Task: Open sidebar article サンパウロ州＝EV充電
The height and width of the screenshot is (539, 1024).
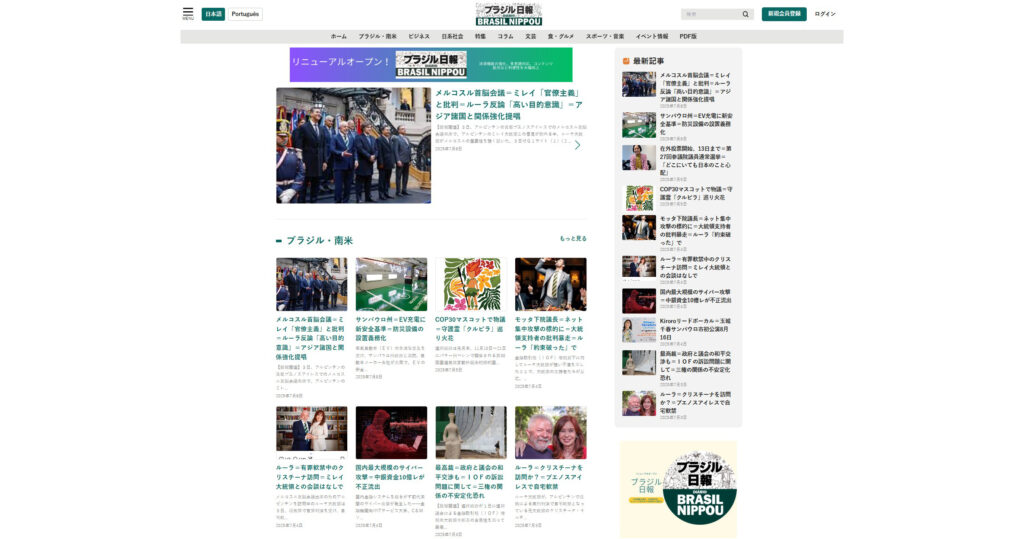Action: 696,123
